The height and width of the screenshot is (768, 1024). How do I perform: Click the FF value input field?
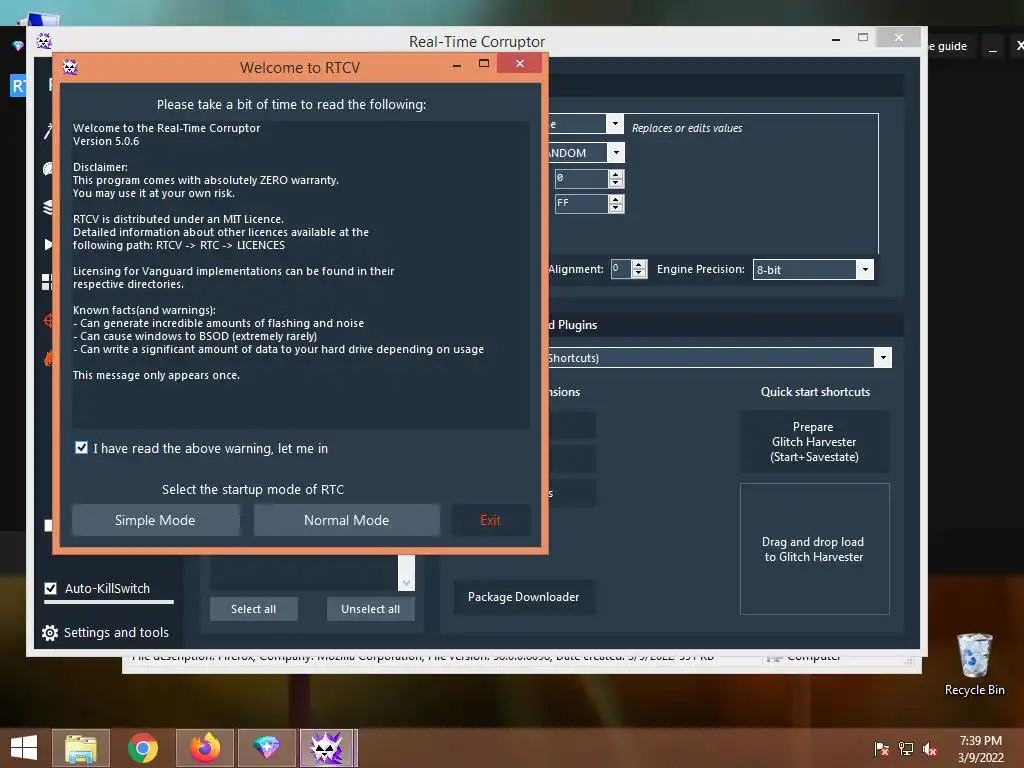point(581,204)
